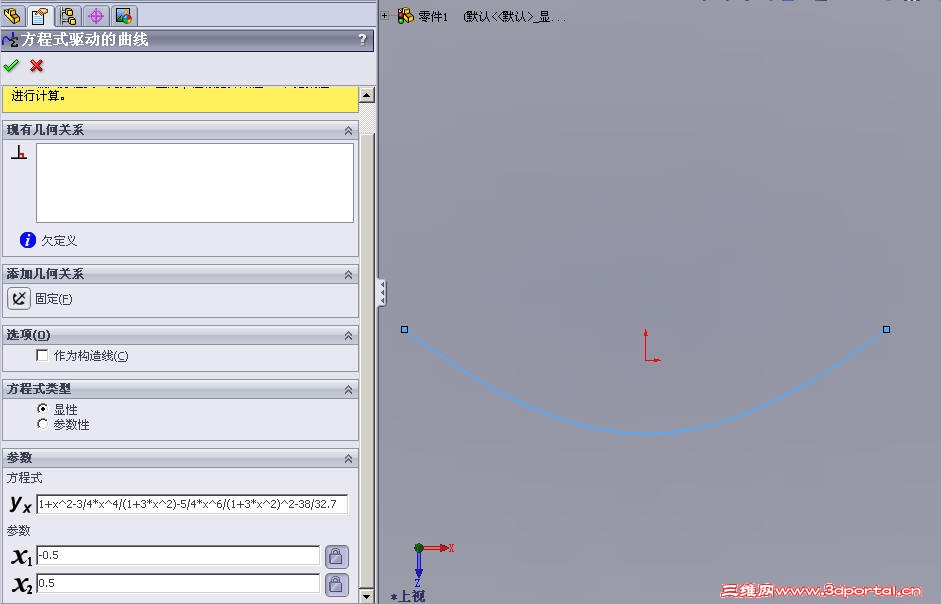
Task: Click the panel collapse splitter handle
Action: coord(381,292)
